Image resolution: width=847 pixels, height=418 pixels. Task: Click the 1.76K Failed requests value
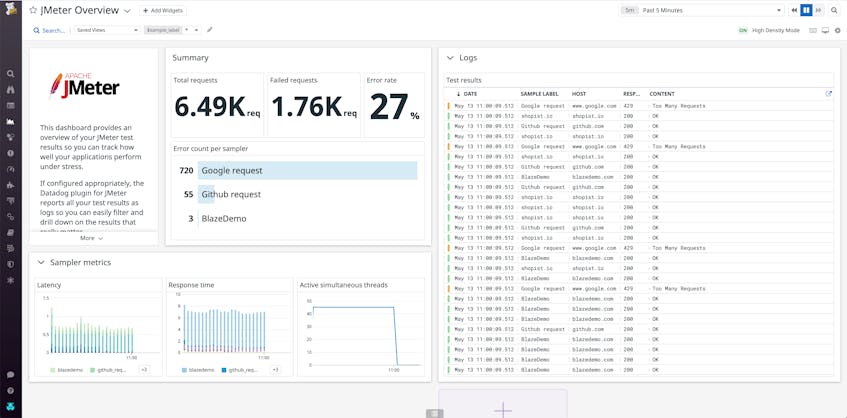[x=314, y=106]
